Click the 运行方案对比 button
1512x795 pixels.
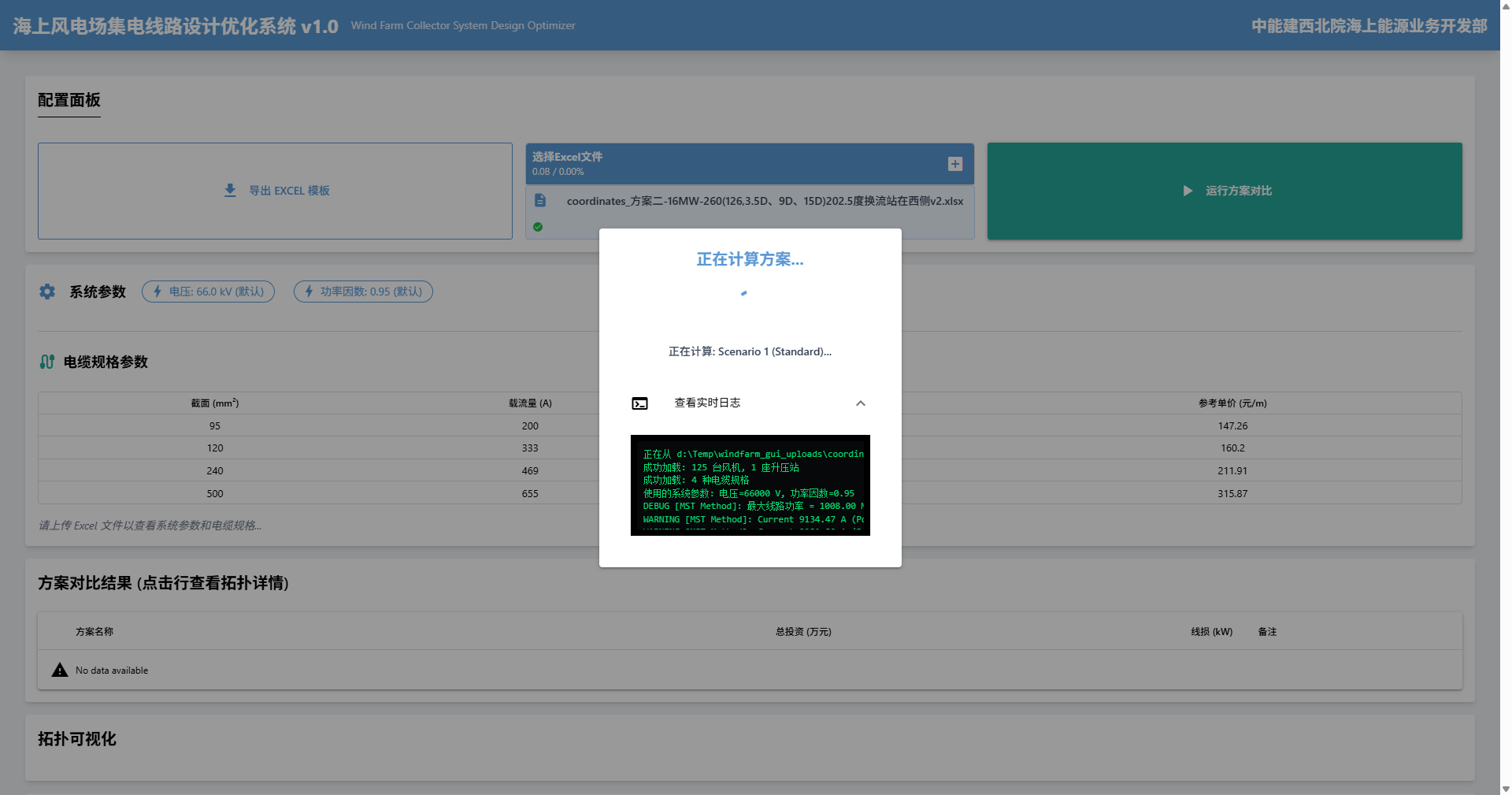(x=1225, y=191)
